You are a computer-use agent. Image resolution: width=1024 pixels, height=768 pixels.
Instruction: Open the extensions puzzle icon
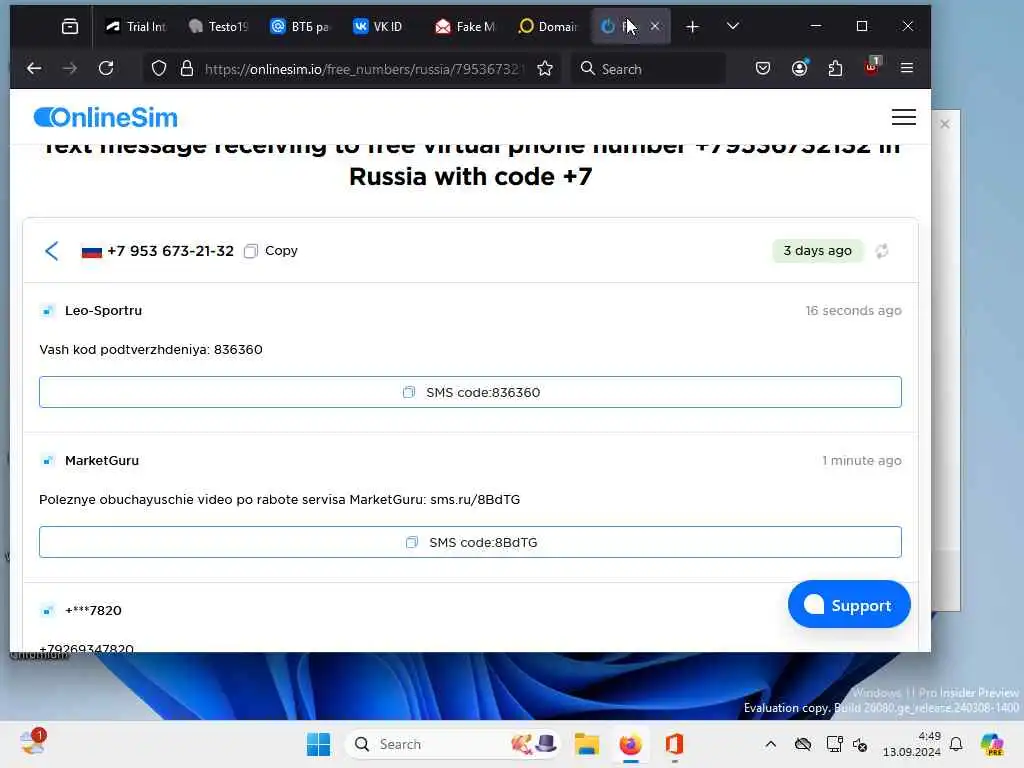click(835, 68)
